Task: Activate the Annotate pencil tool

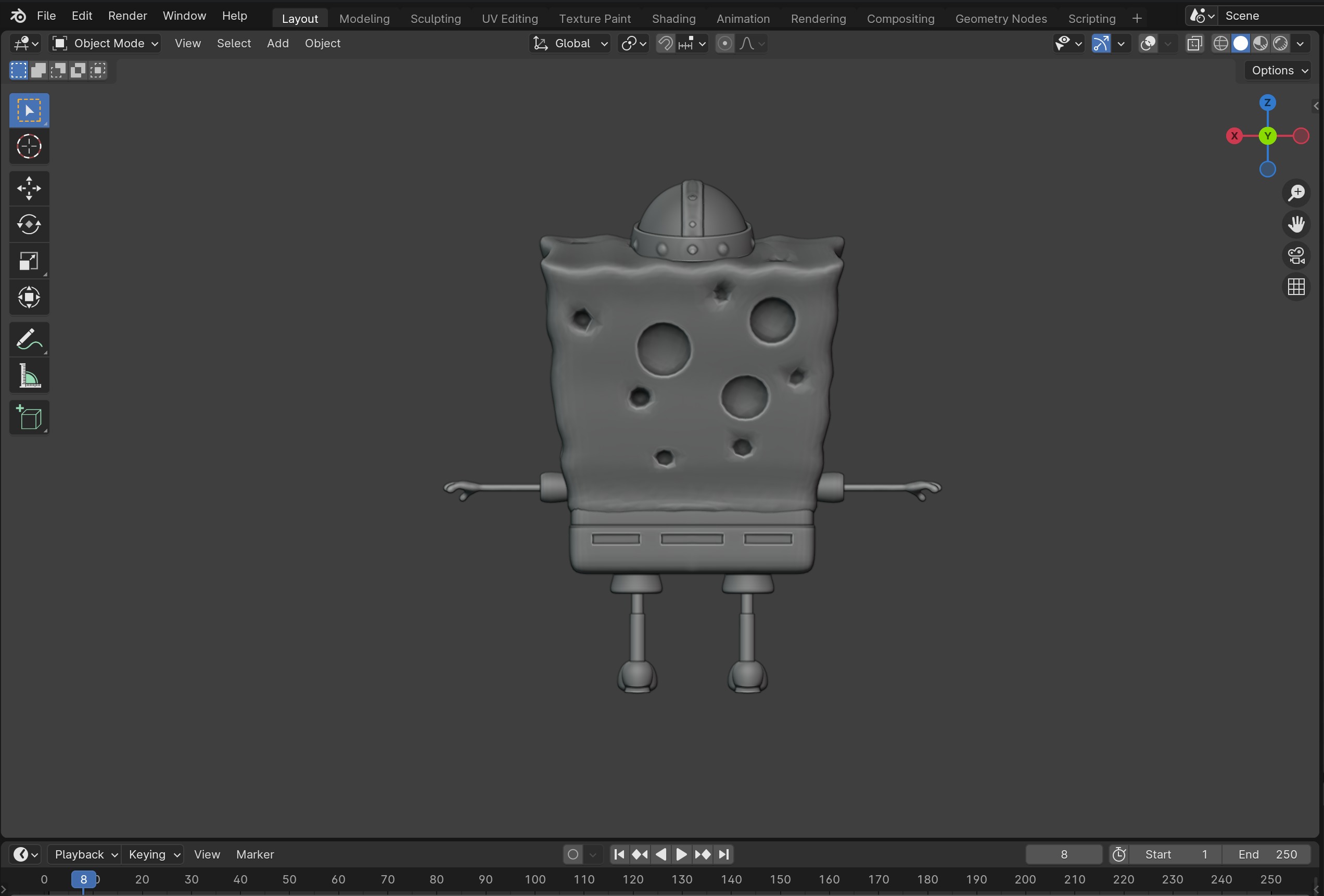Action: pyautogui.click(x=29, y=339)
